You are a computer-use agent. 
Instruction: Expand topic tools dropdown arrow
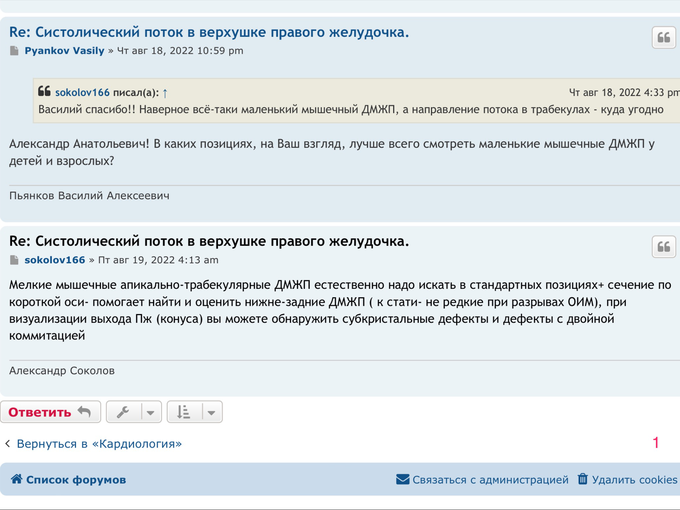[150, 412]
